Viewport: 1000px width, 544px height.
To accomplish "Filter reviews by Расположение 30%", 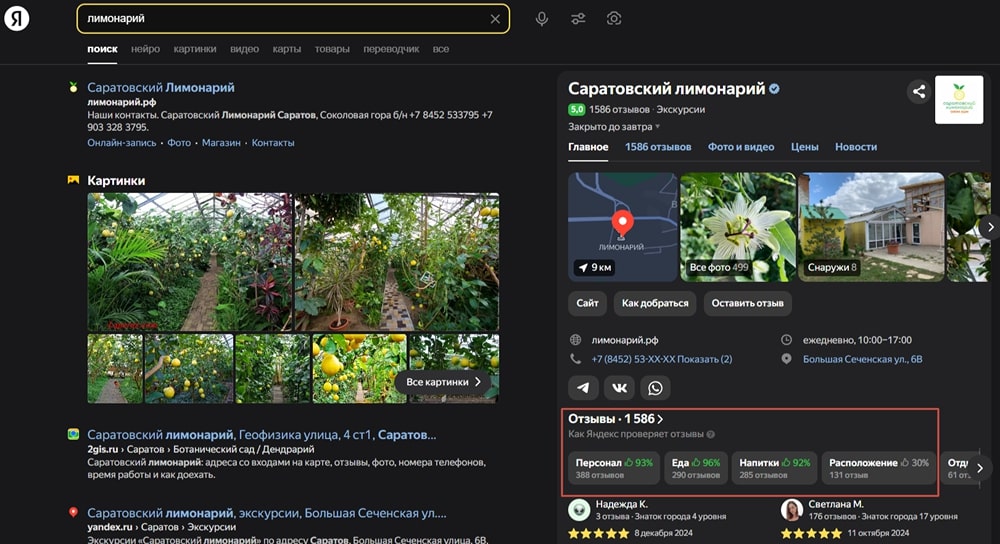I will click(879, 468).
